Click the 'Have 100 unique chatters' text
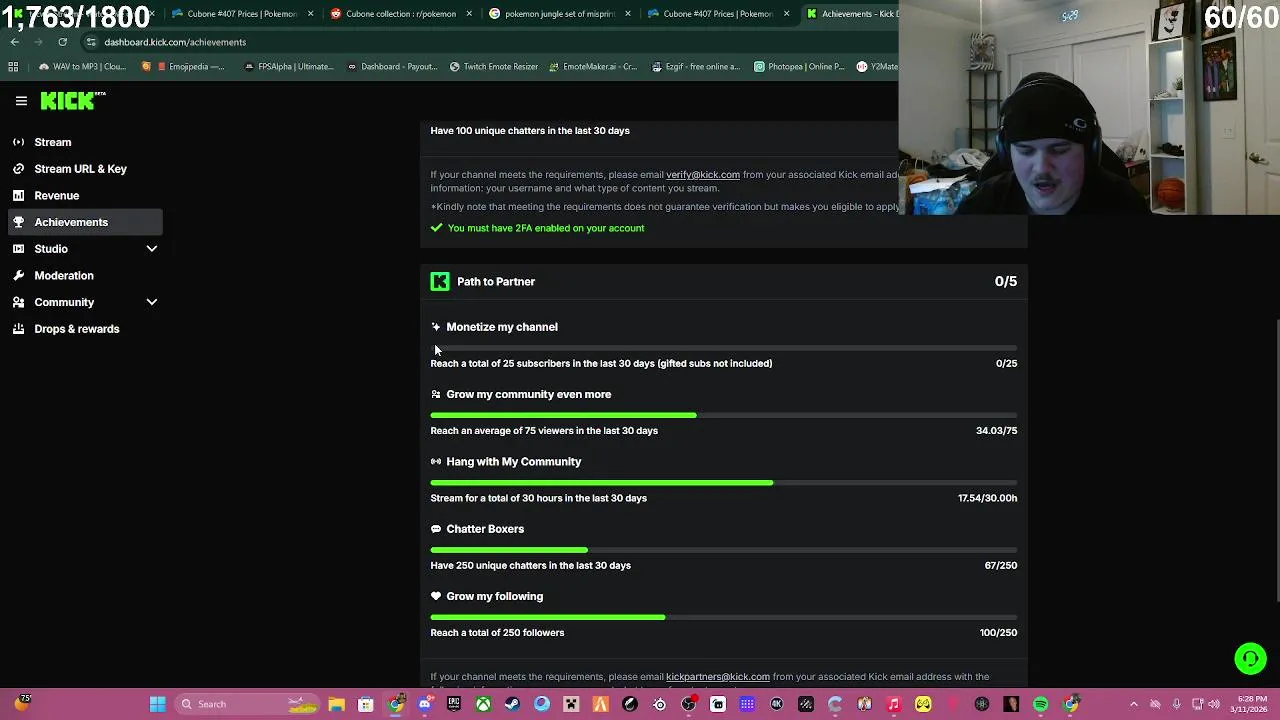 (530, 131)
